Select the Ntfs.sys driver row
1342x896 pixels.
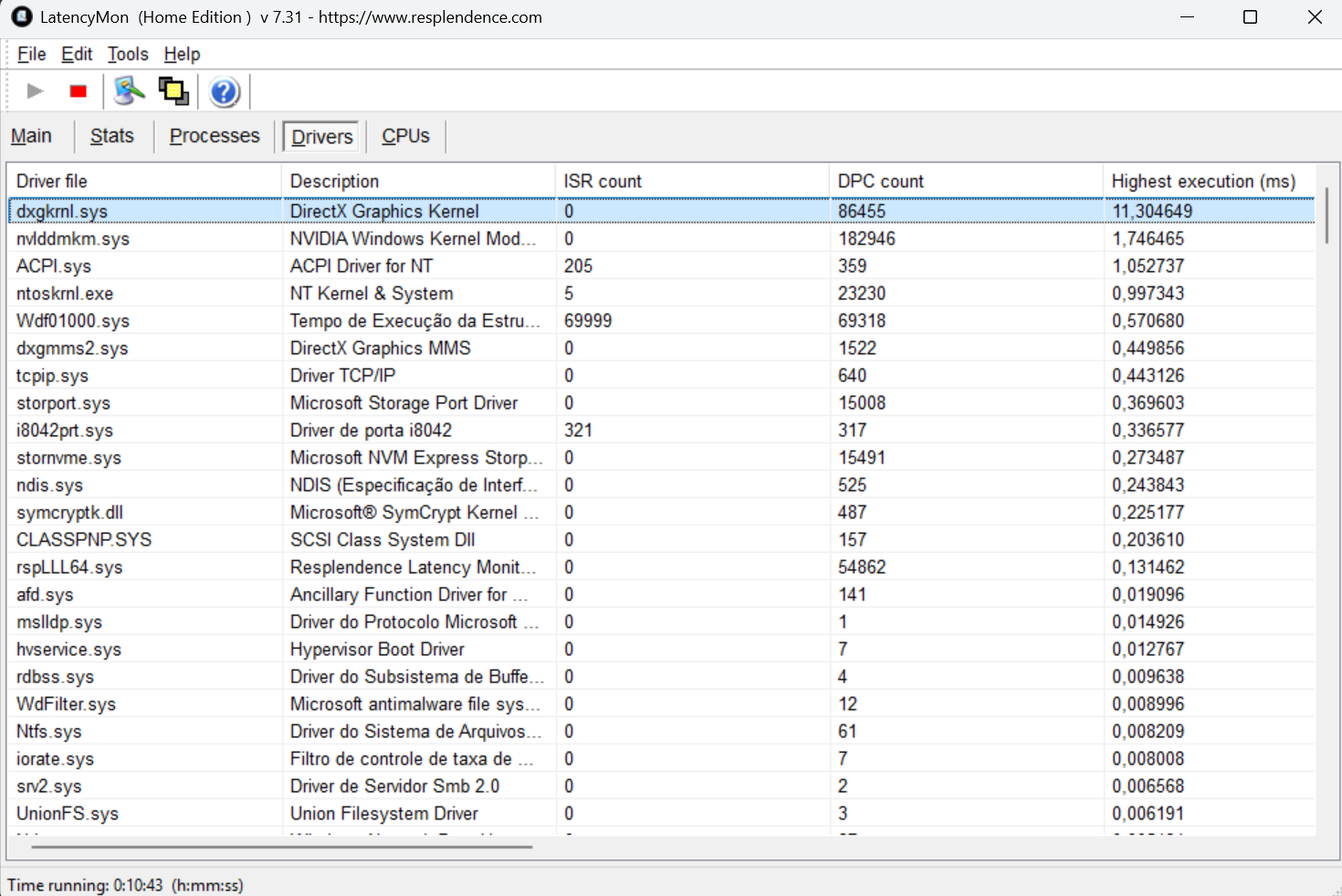(x=662, y=731)
